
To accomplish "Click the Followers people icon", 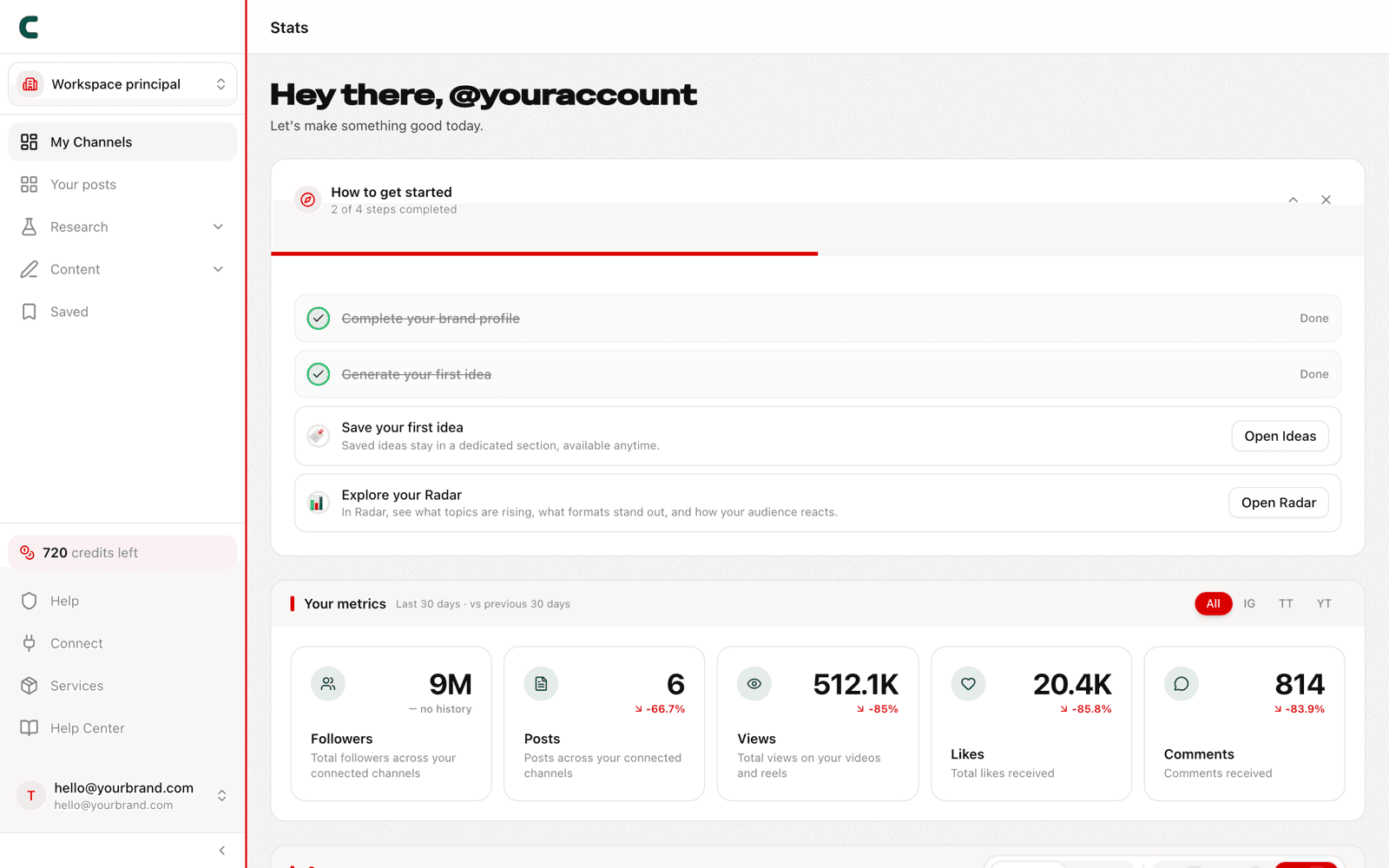I will click(x=328, y=684).
